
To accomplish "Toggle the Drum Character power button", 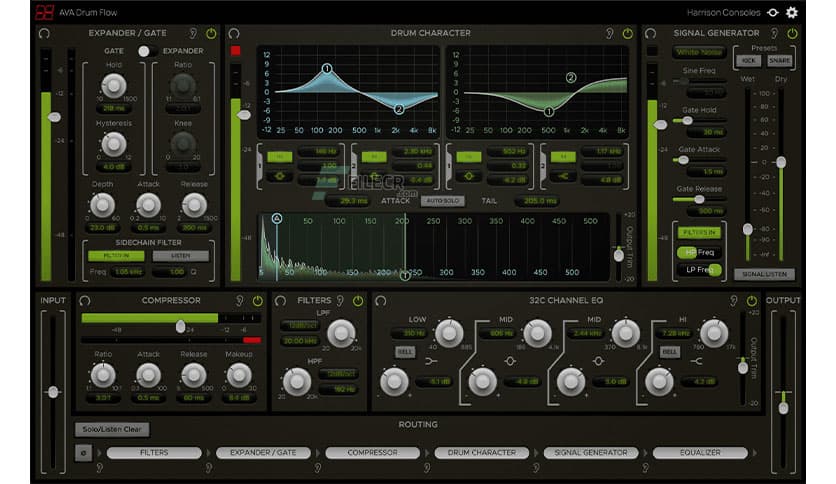I will coord(628,34).
